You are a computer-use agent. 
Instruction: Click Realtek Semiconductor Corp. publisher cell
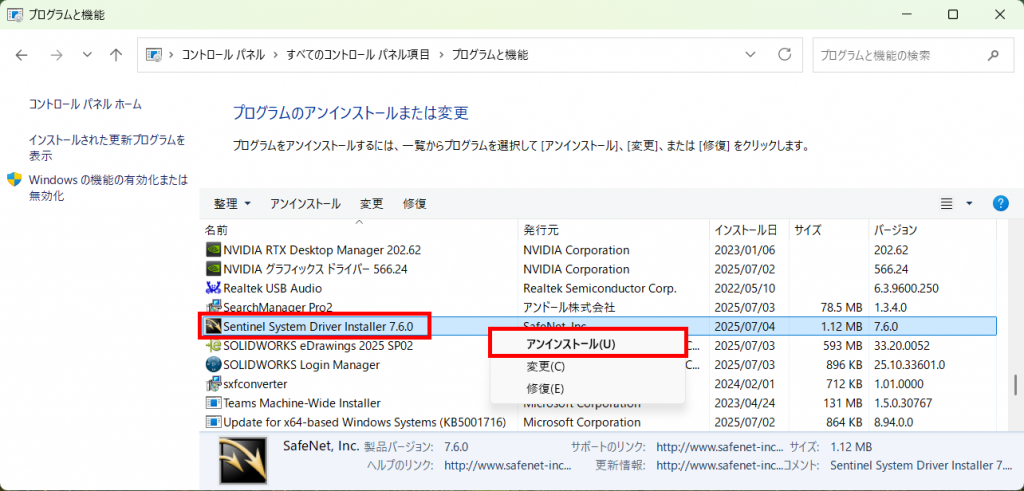coord(600,287)
